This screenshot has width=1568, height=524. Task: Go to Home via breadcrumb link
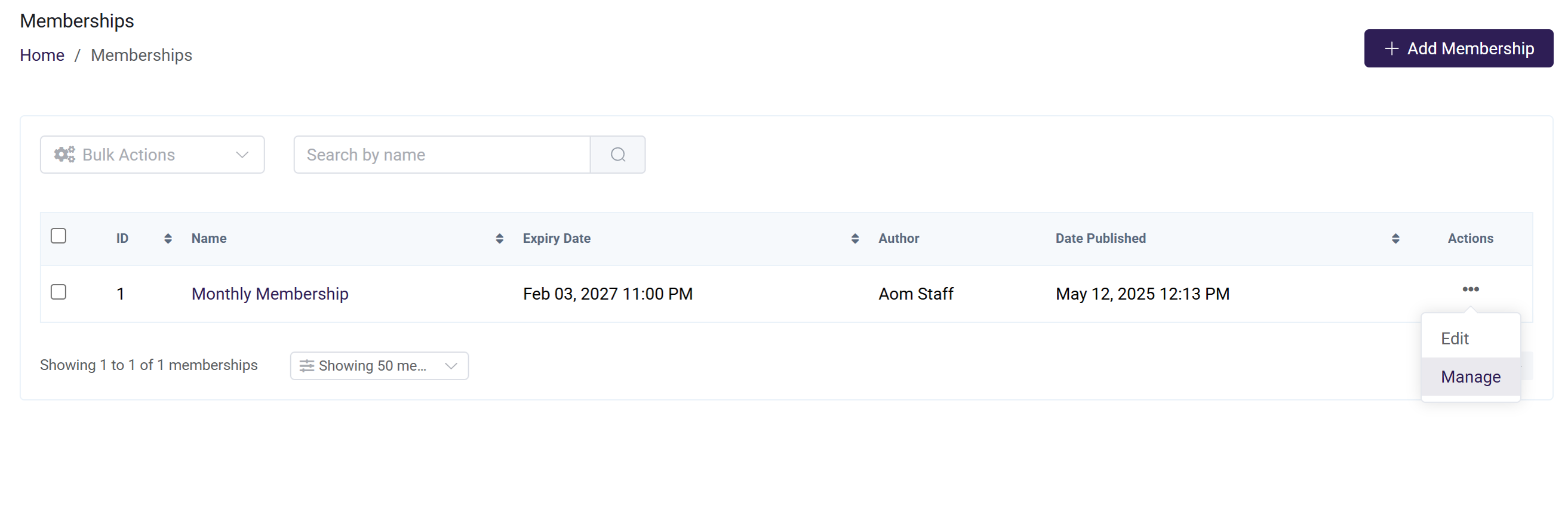[42, 56]
